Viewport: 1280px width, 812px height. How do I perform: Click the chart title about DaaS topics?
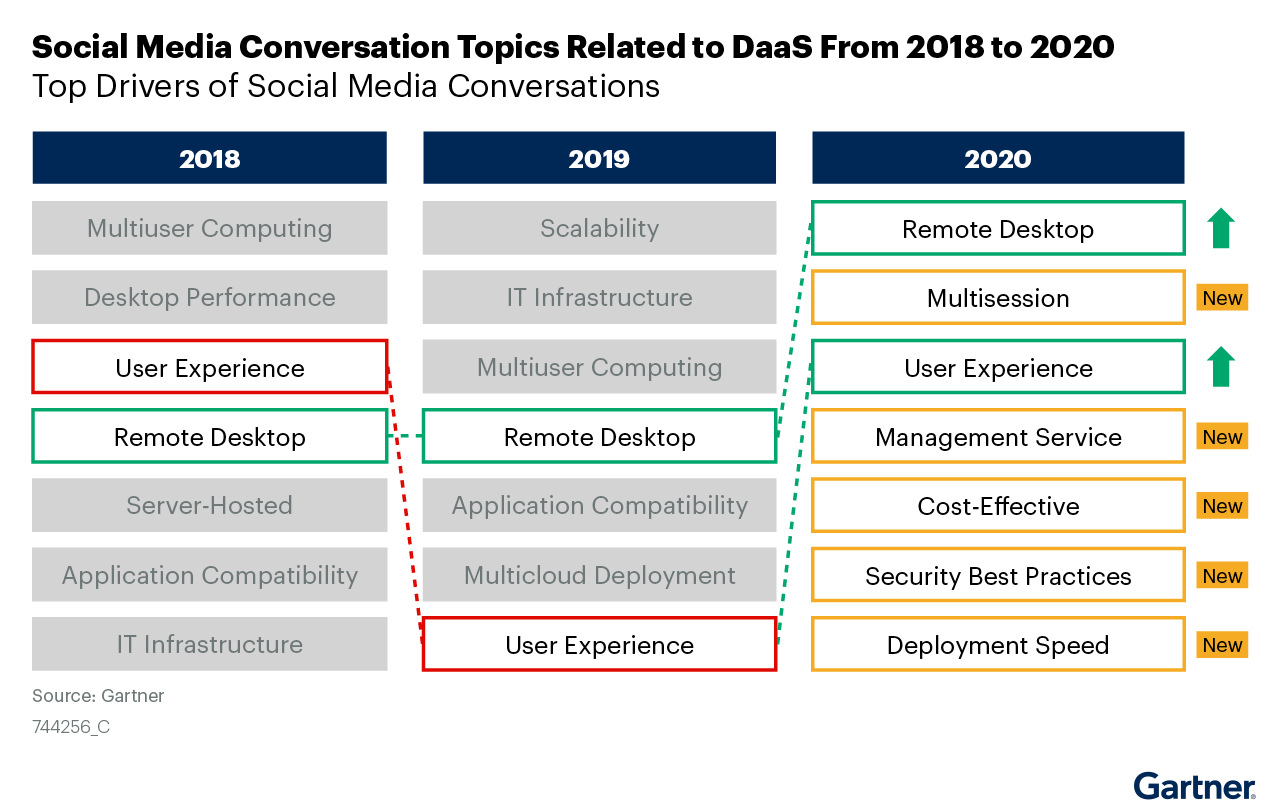pyautogui.click(x=573, y=46)
